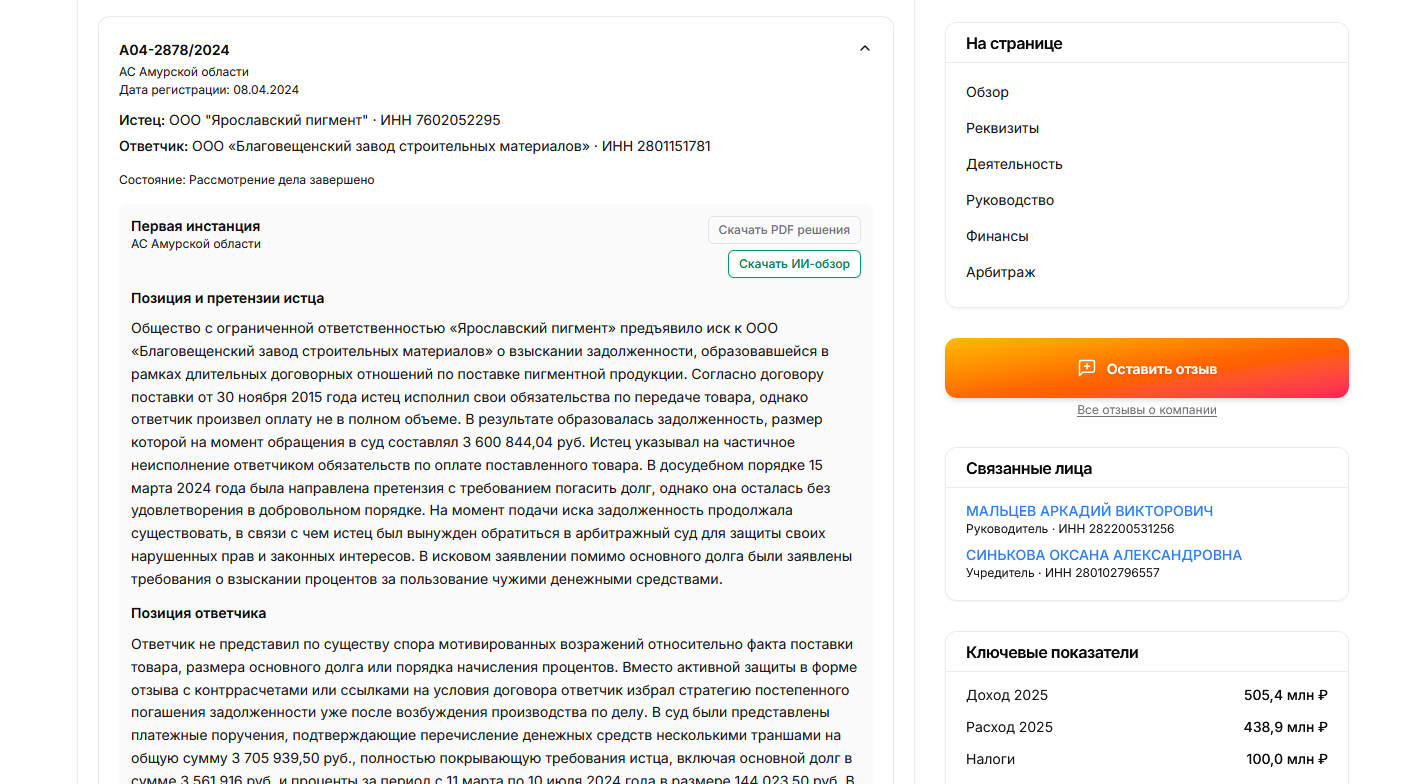
Task: Go to the Реквизиты section
Action: (x=1002, y=128)
